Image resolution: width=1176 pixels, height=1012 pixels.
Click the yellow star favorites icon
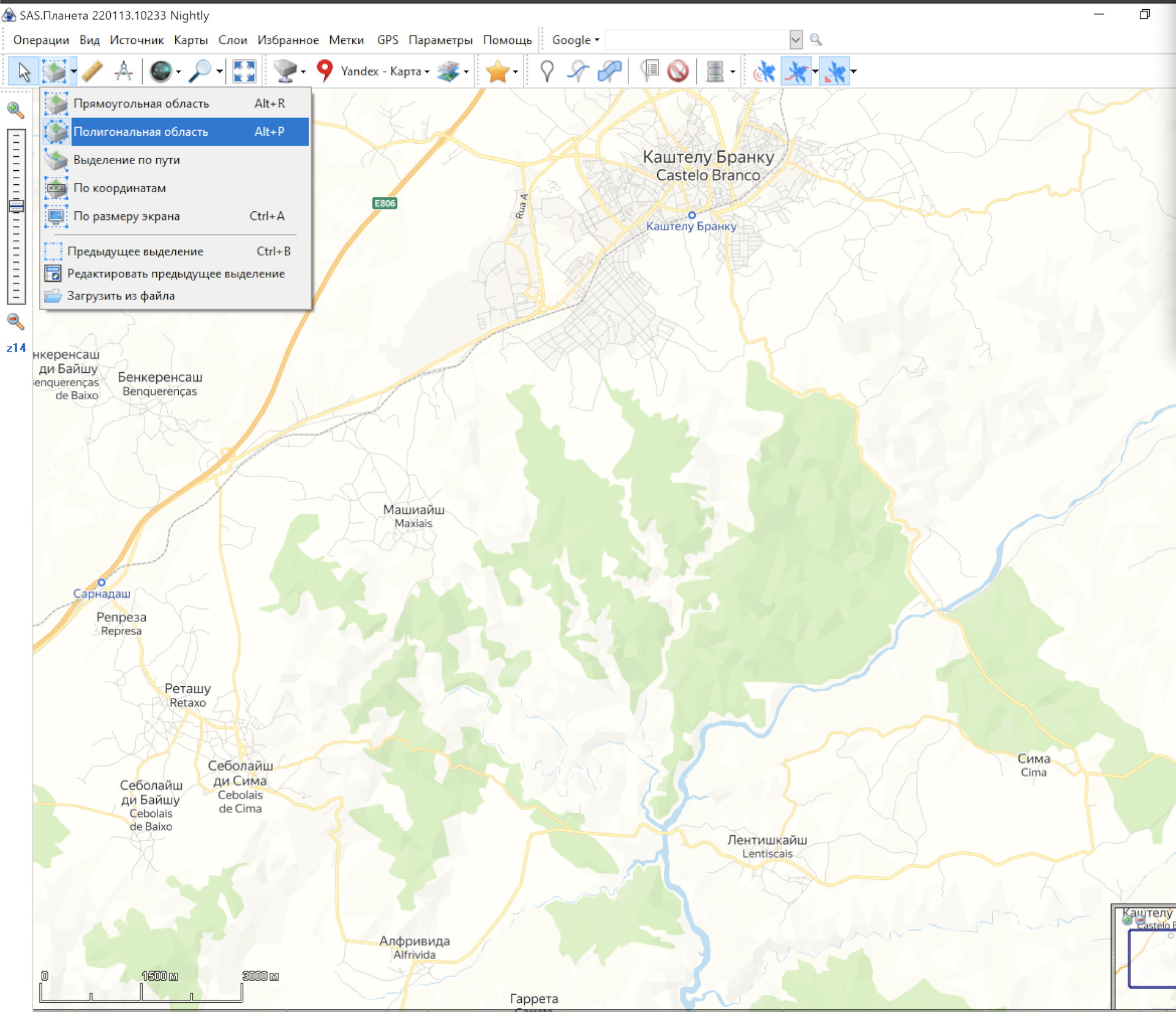[497, 72]
